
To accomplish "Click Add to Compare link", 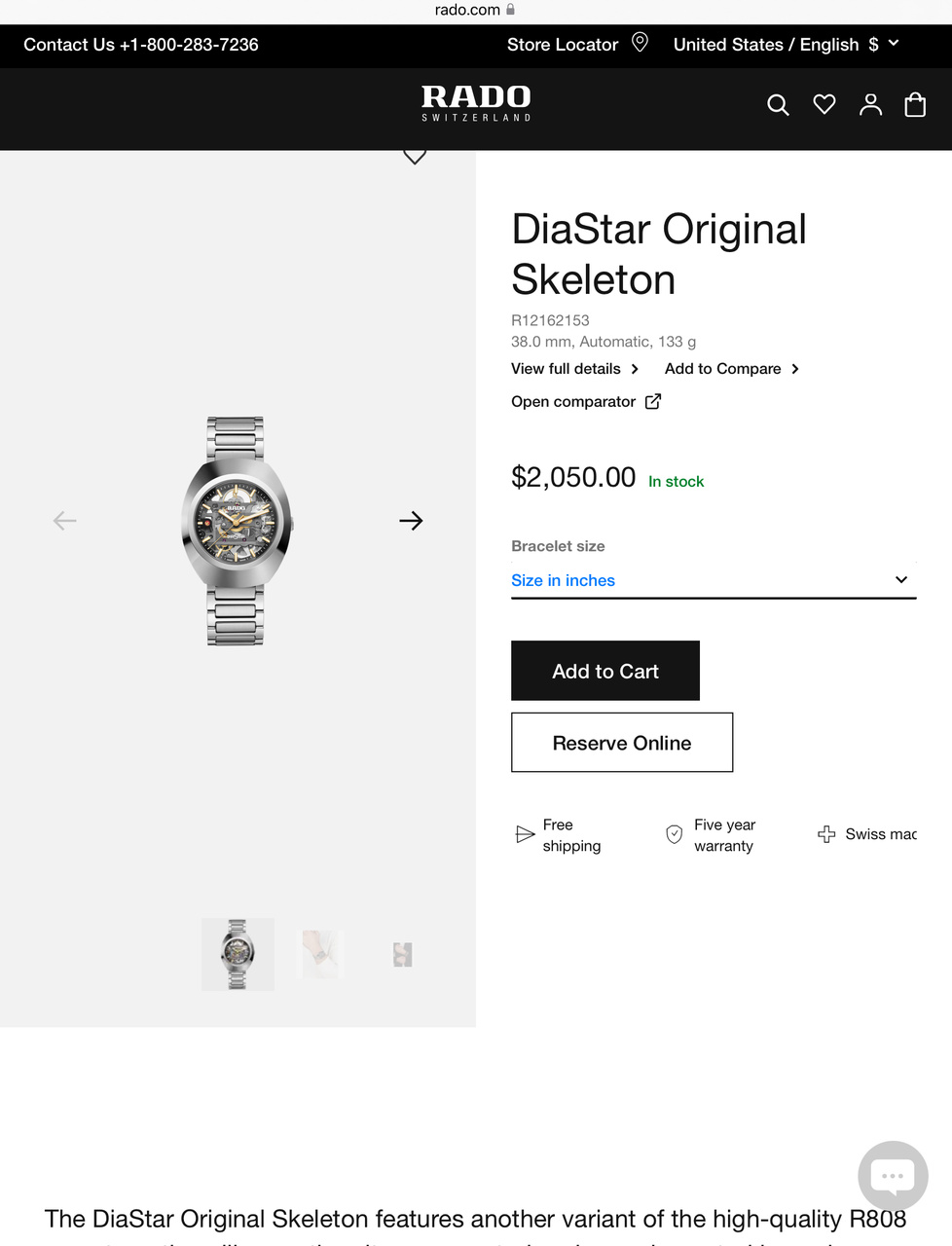I will (x=731, y=369).
